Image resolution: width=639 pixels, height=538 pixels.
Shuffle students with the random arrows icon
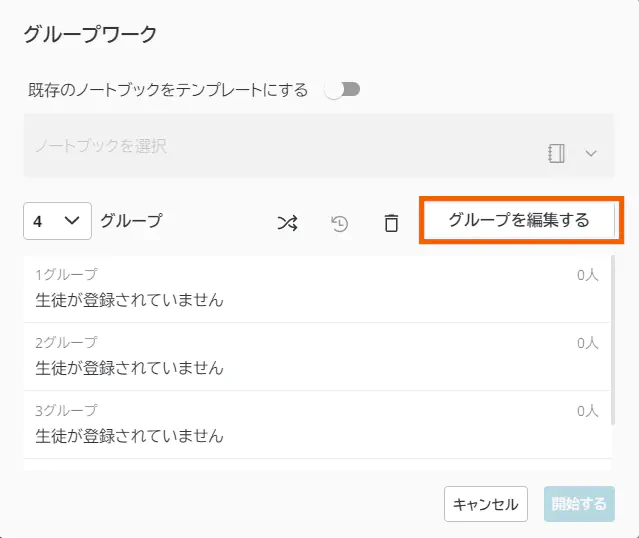[287, 223]
